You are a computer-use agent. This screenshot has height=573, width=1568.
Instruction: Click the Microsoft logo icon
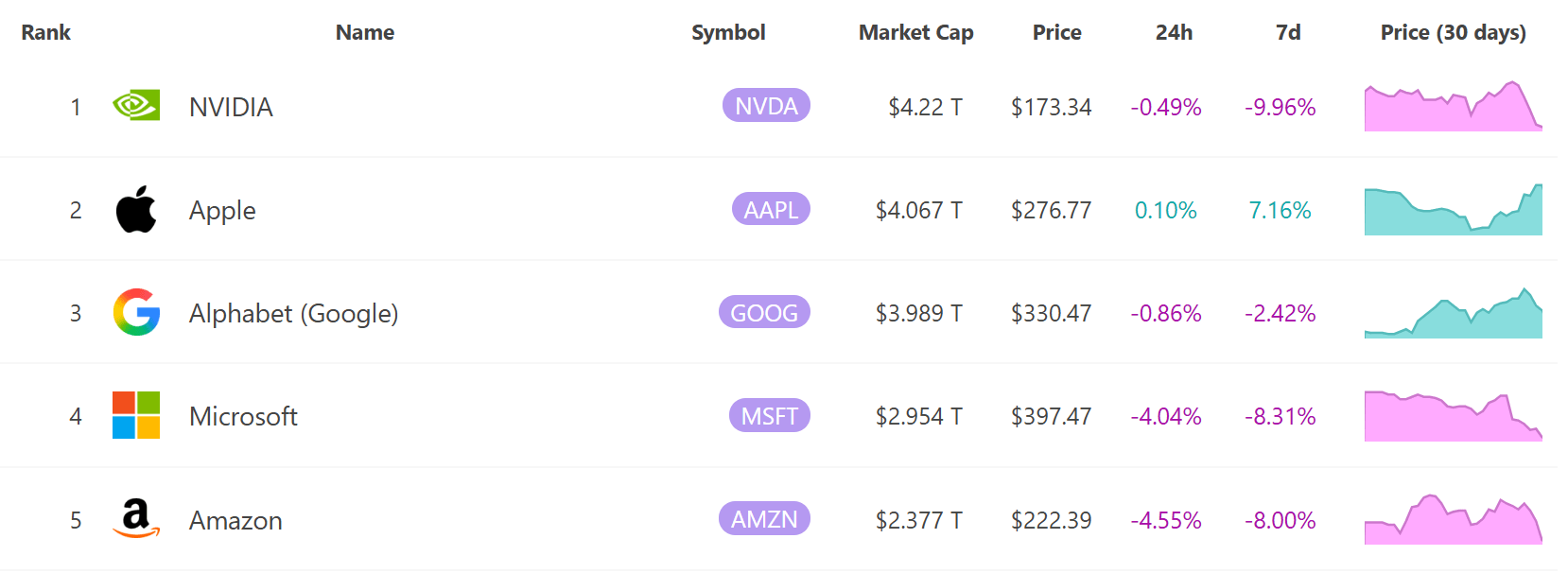tap(135, 415)
